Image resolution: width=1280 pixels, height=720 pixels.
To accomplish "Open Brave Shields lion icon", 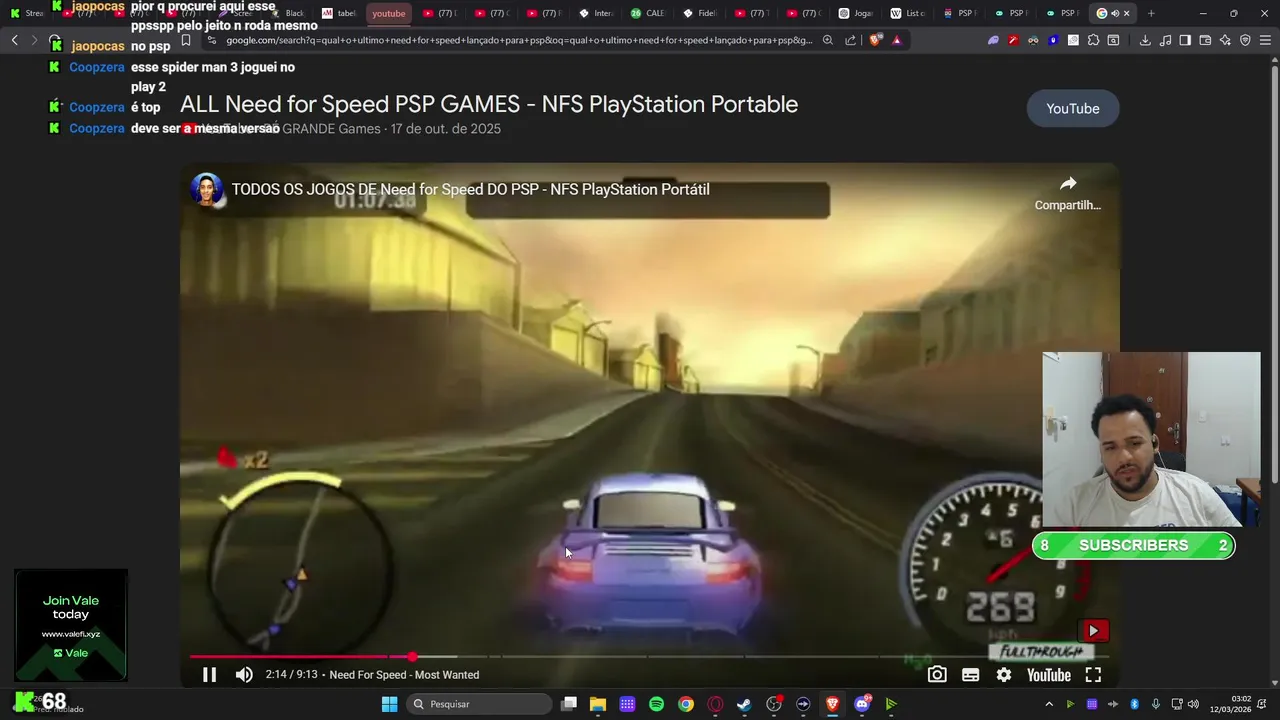I will [876, 40].
